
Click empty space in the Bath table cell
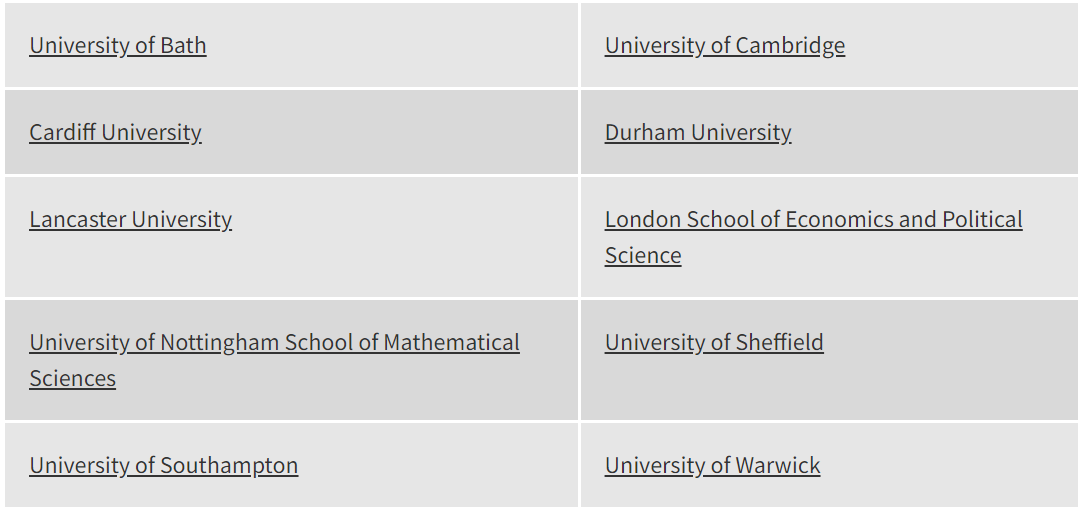(x=400, y=46)
